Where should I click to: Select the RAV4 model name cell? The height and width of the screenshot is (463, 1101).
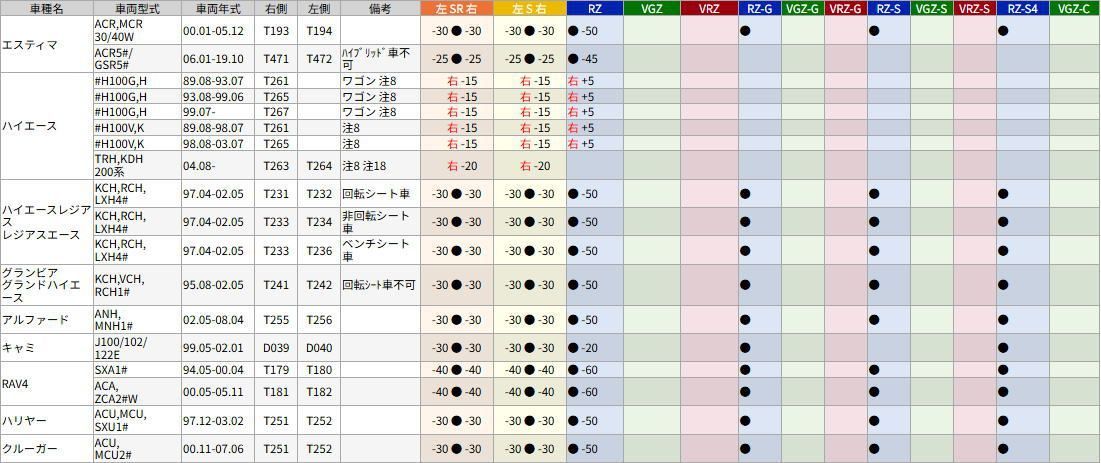46,384
